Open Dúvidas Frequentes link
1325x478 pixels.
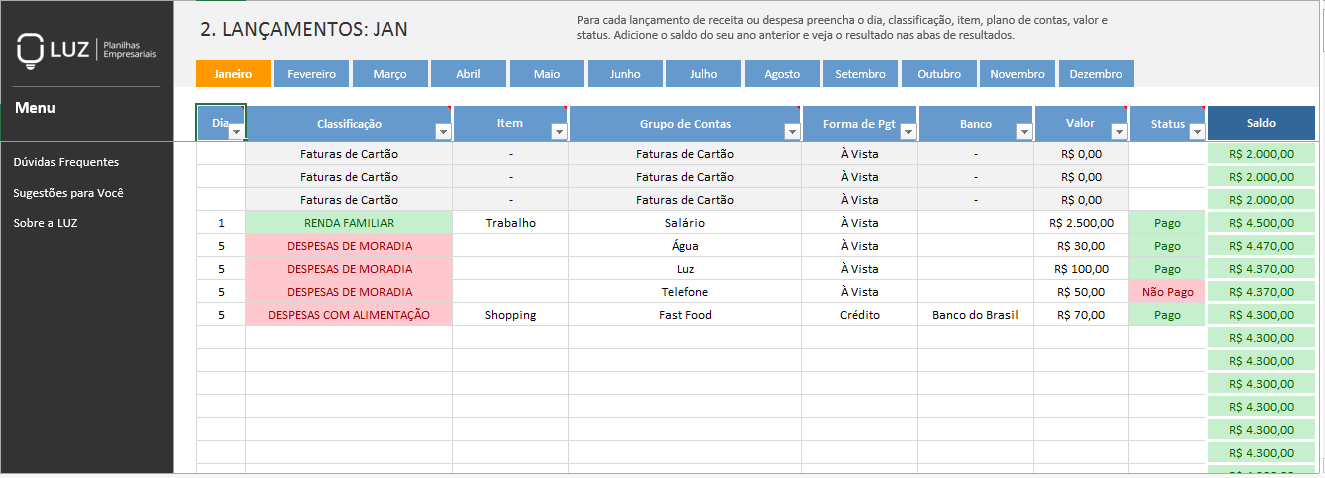(x=66, y=162)
